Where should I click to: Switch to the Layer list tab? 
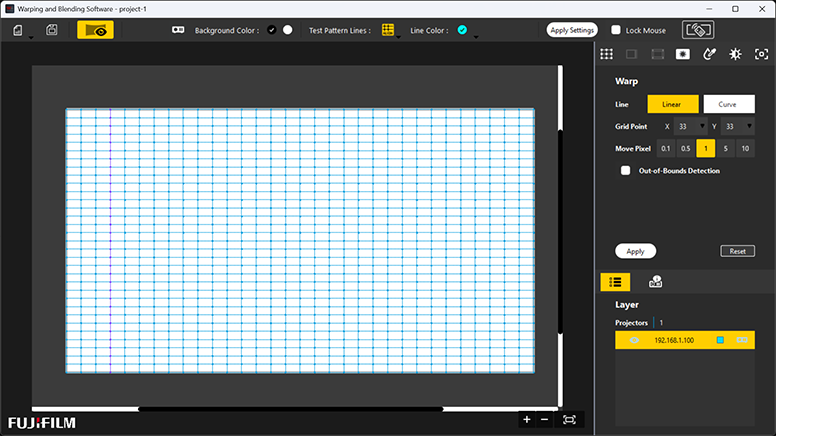pyautogui.click(x=615, y=282)
